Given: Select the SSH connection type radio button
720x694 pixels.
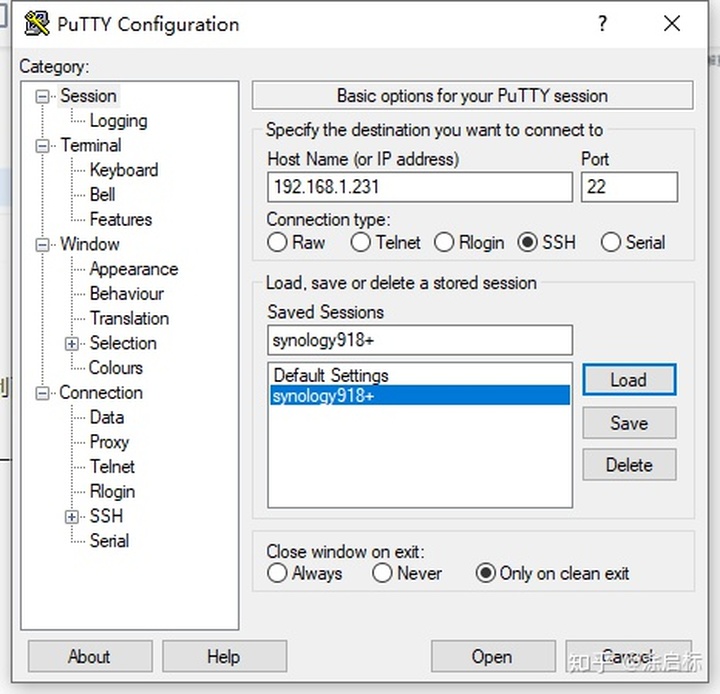Looking at the screenshot, I should (x=527, y=242).
